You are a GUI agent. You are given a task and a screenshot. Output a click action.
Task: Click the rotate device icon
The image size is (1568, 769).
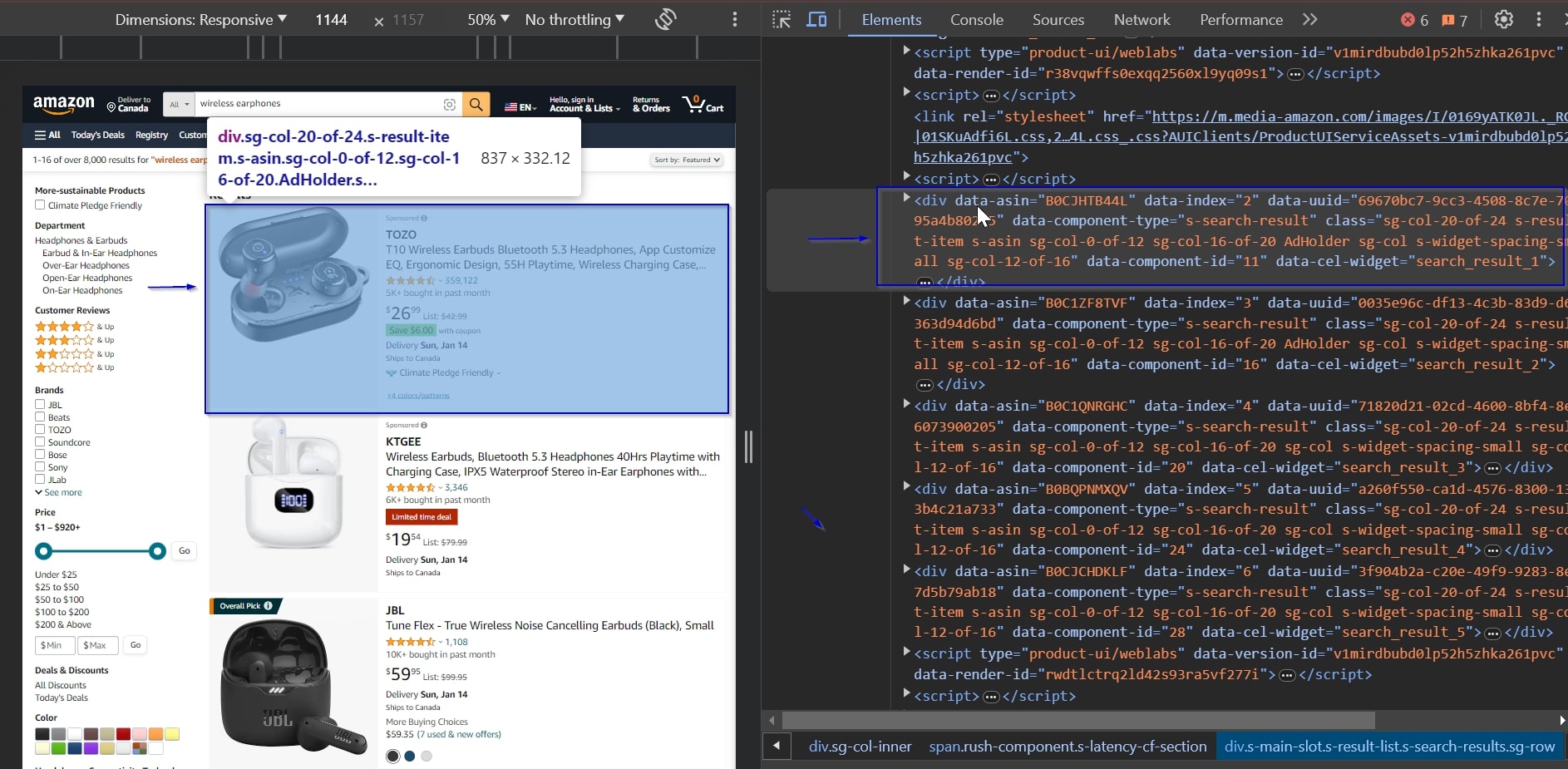click(x=666, y=19)
